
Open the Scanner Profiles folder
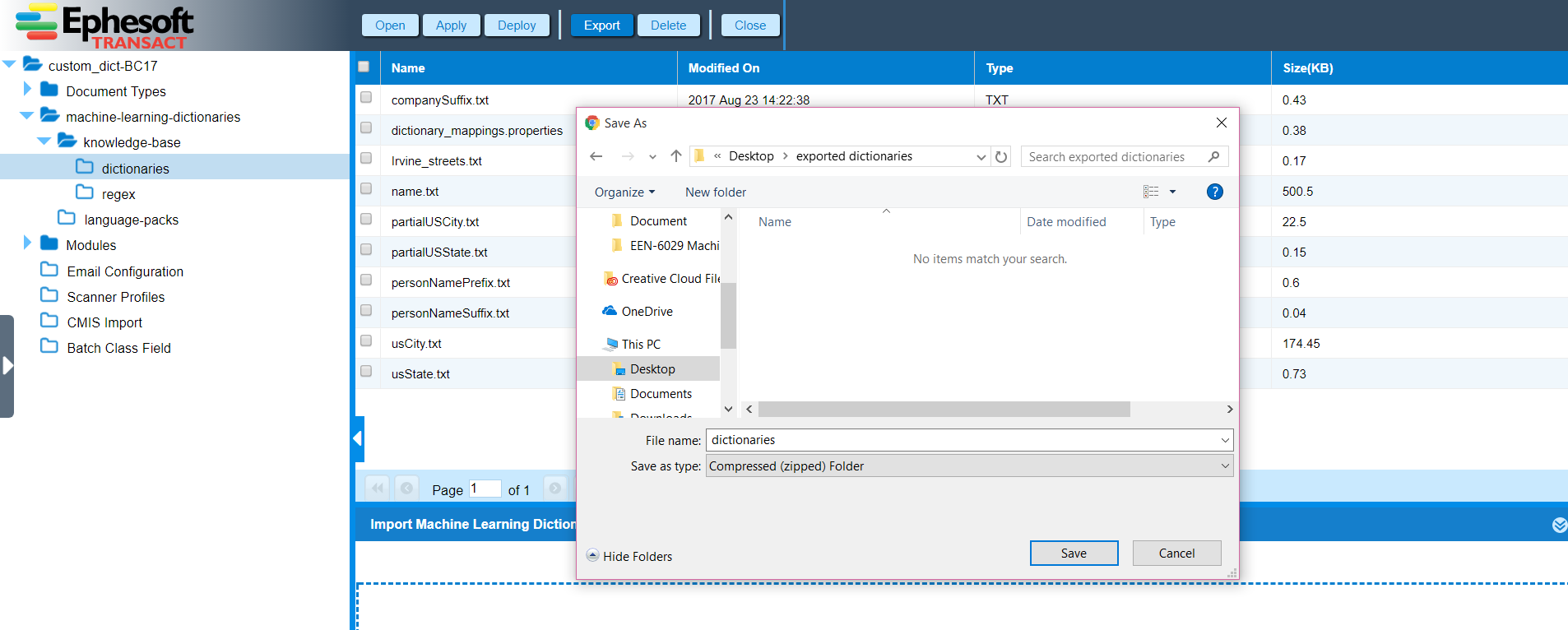coord(103,297)
